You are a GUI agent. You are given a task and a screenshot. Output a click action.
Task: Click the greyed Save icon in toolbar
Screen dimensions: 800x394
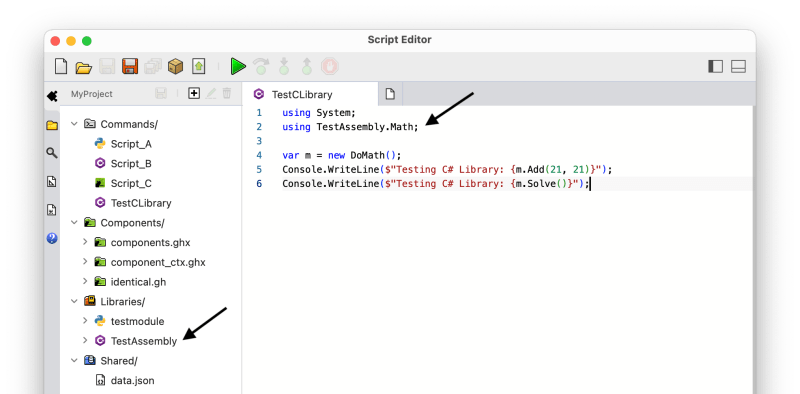107,66
